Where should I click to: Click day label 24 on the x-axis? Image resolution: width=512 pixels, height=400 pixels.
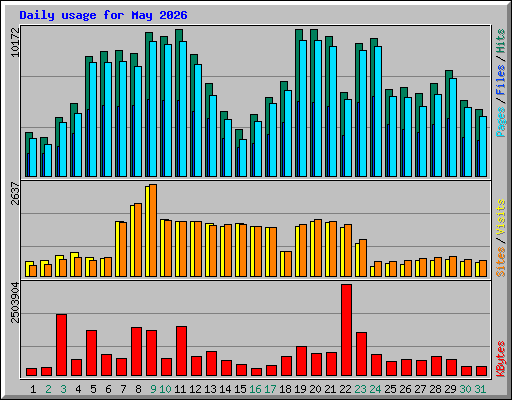click(x=375, y=389)
